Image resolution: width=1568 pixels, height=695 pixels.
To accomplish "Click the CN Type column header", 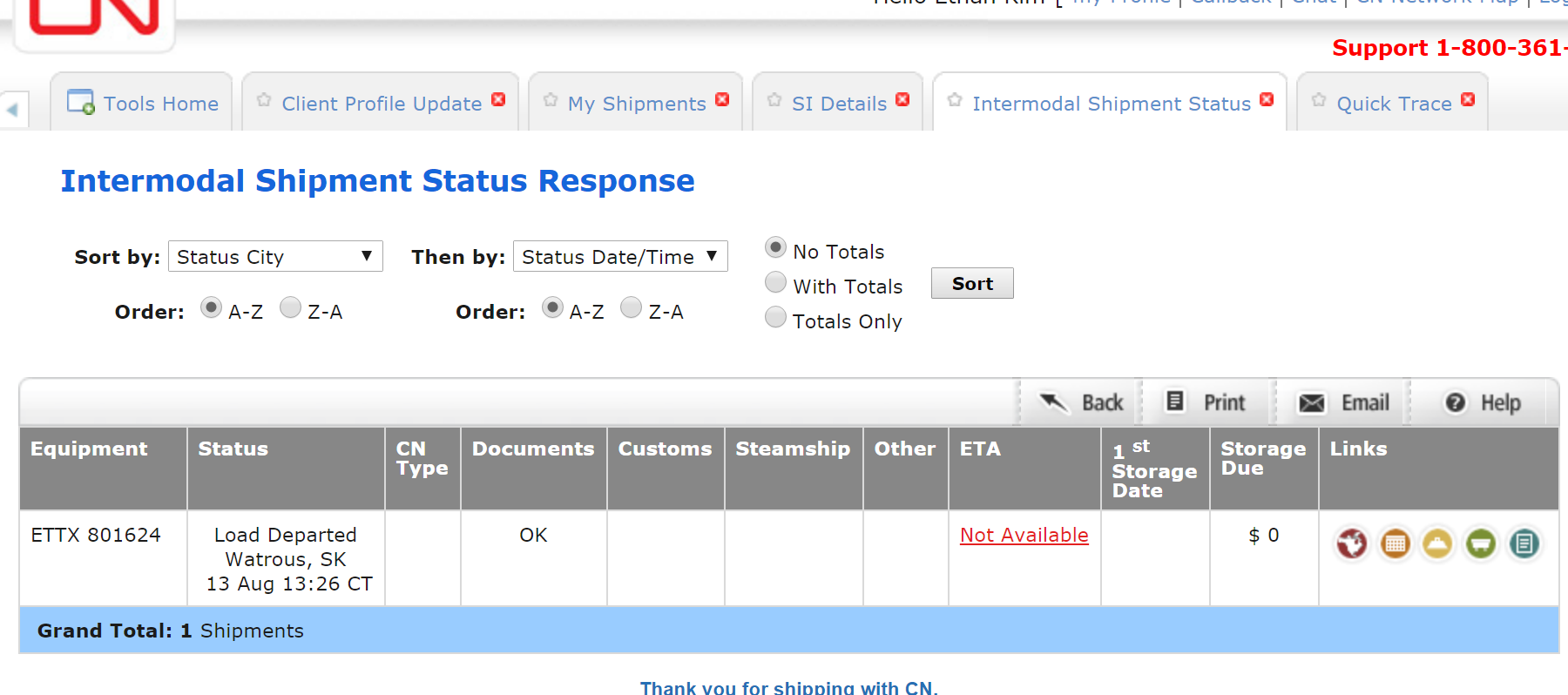I will [x=422, y=469].
